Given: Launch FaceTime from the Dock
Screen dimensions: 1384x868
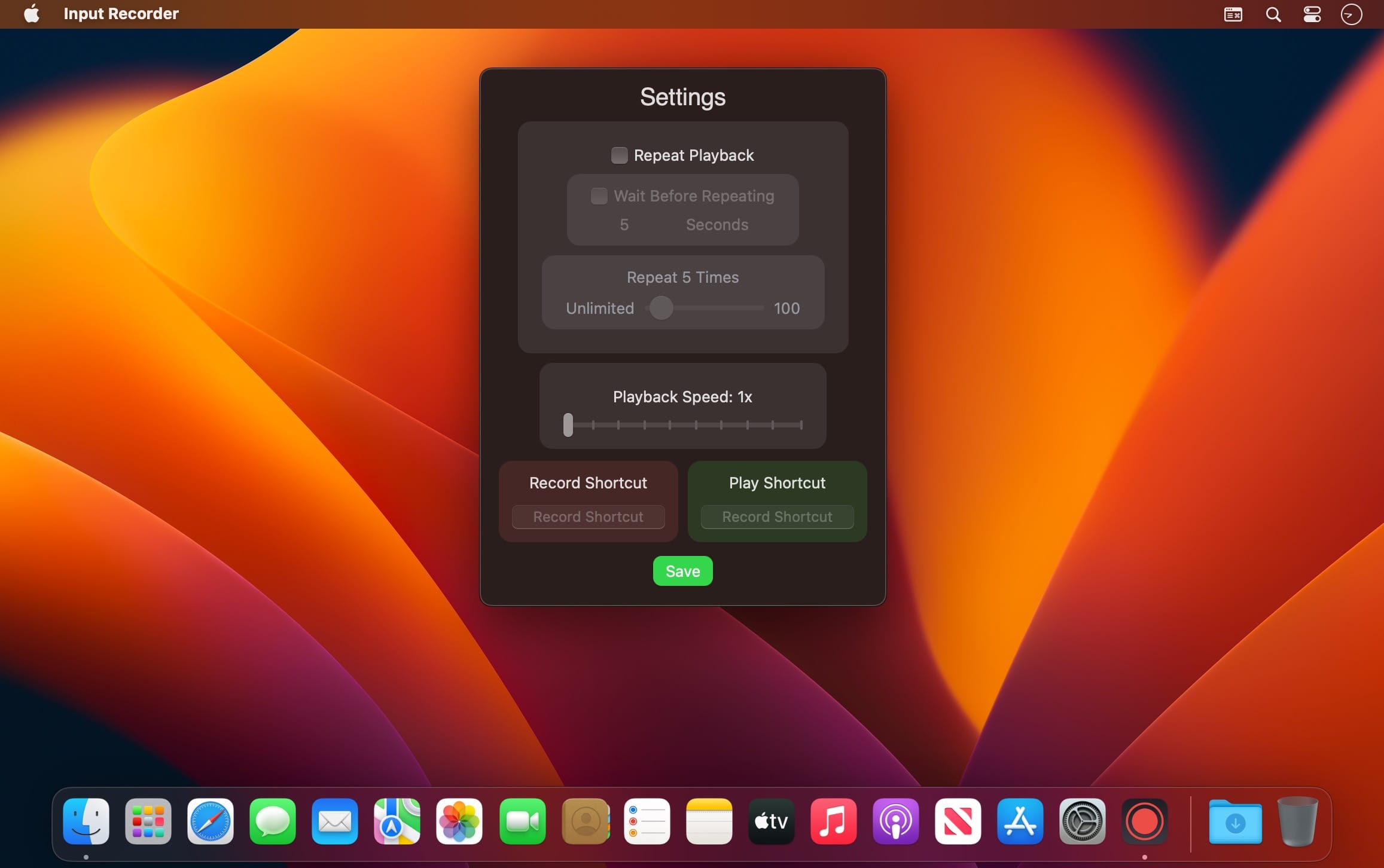Looking at the screenshot, I should tap(523, 821).
